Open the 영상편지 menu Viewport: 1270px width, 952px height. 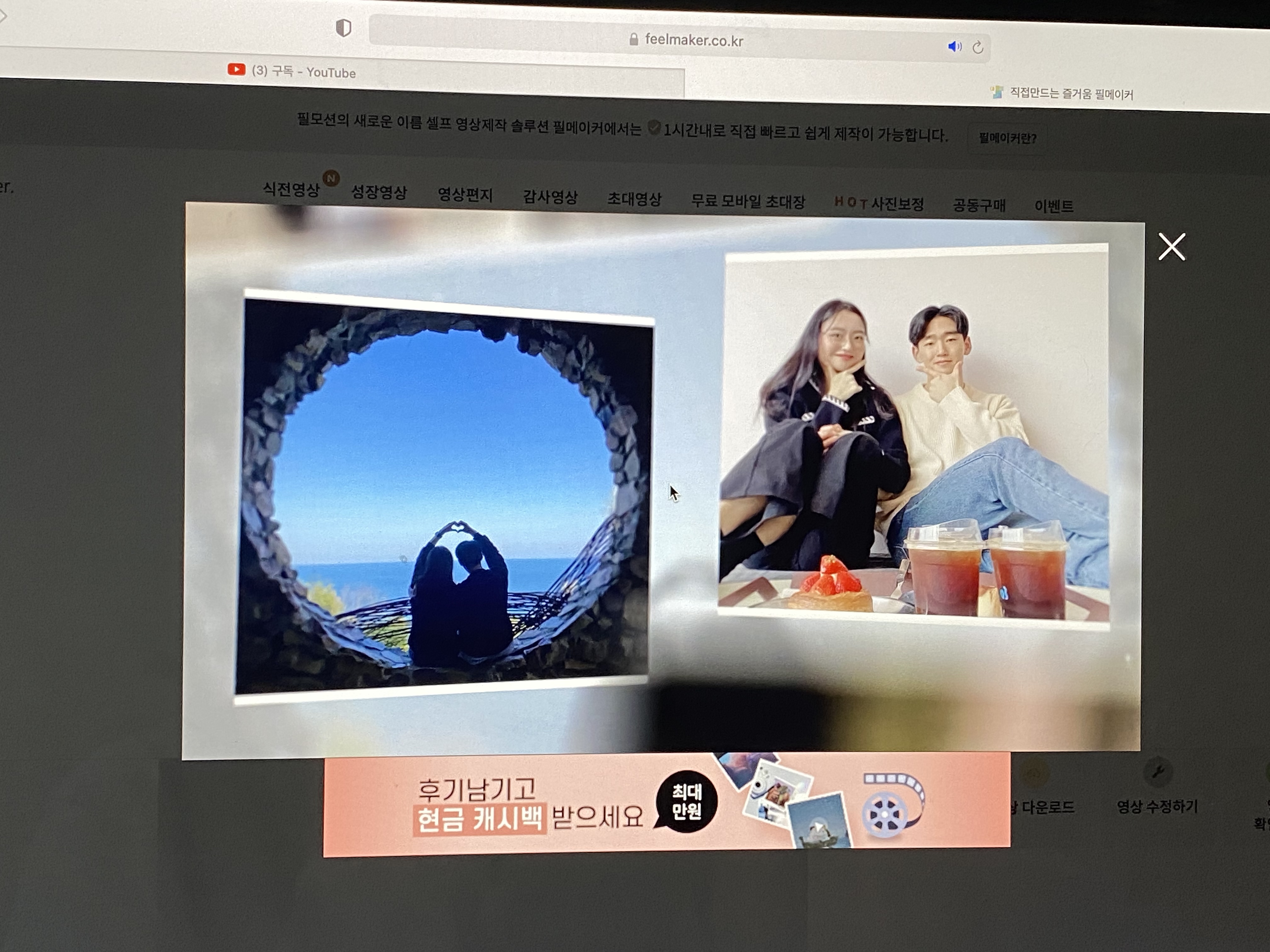click(x=465, y=195)
